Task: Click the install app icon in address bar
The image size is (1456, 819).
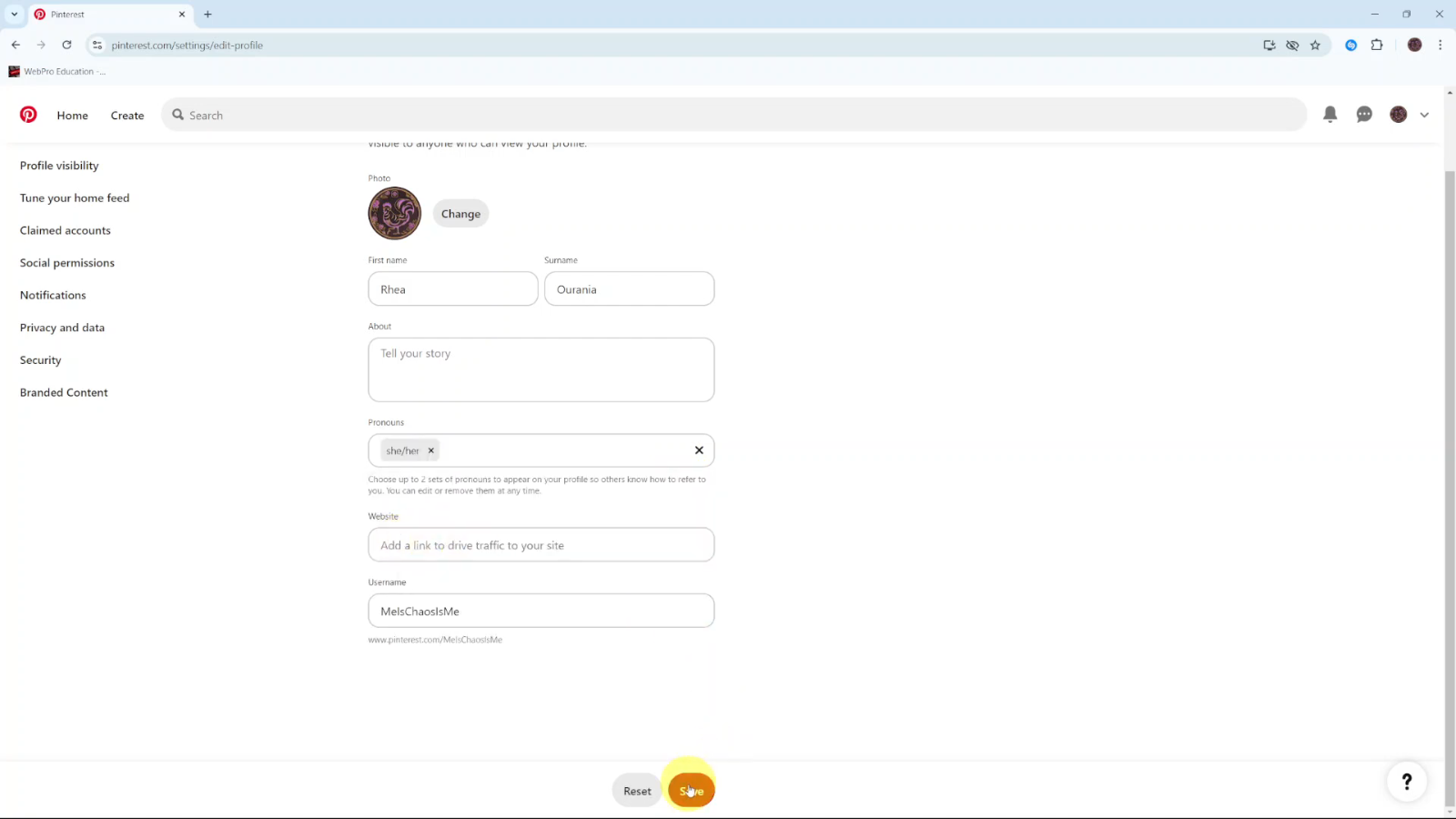Action: pyautogui.click(x=1269, y=45)
